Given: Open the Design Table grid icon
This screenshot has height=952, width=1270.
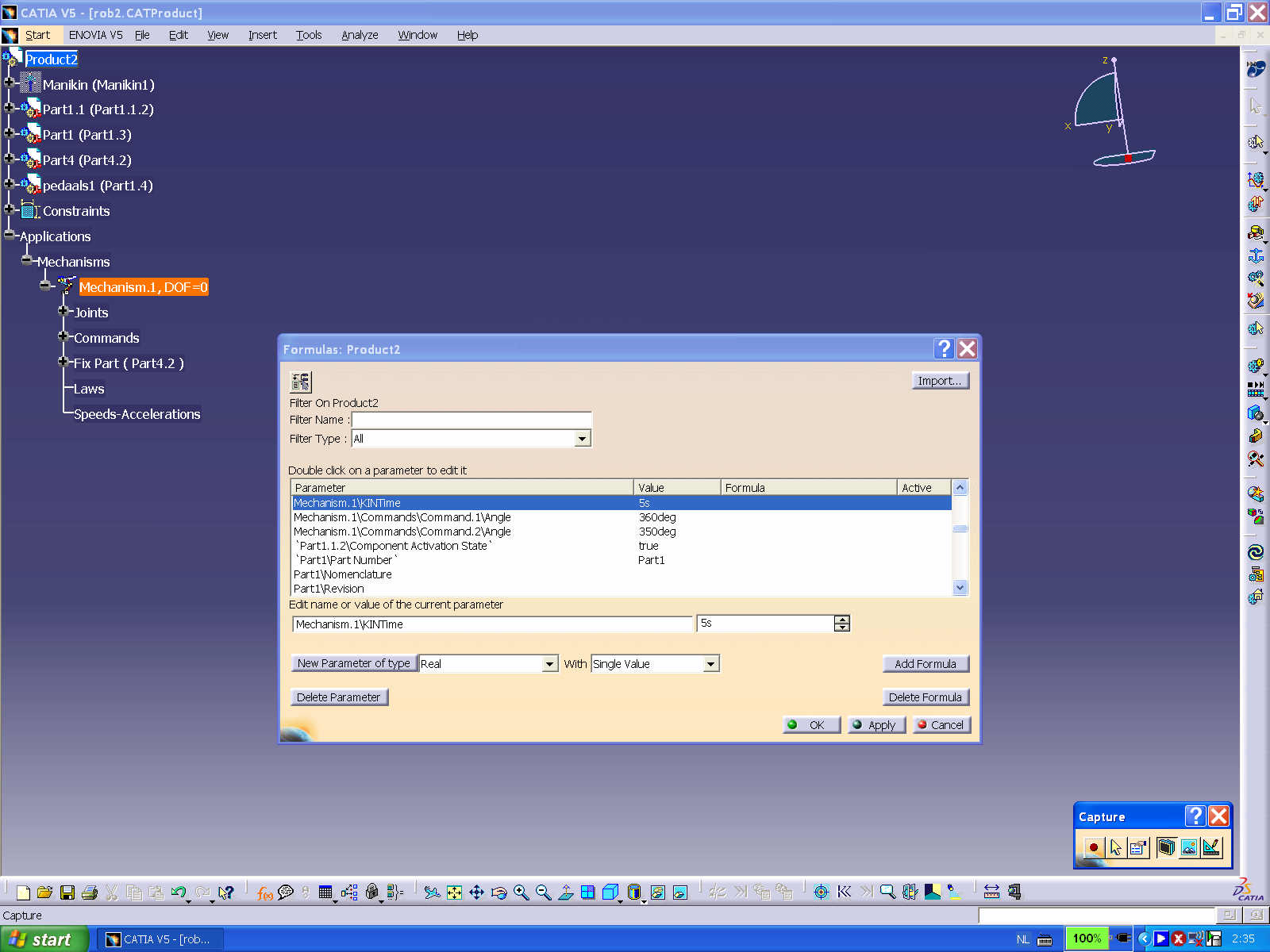Looking at the screenshot, I should pyautogui.click(x=325, y=892).
